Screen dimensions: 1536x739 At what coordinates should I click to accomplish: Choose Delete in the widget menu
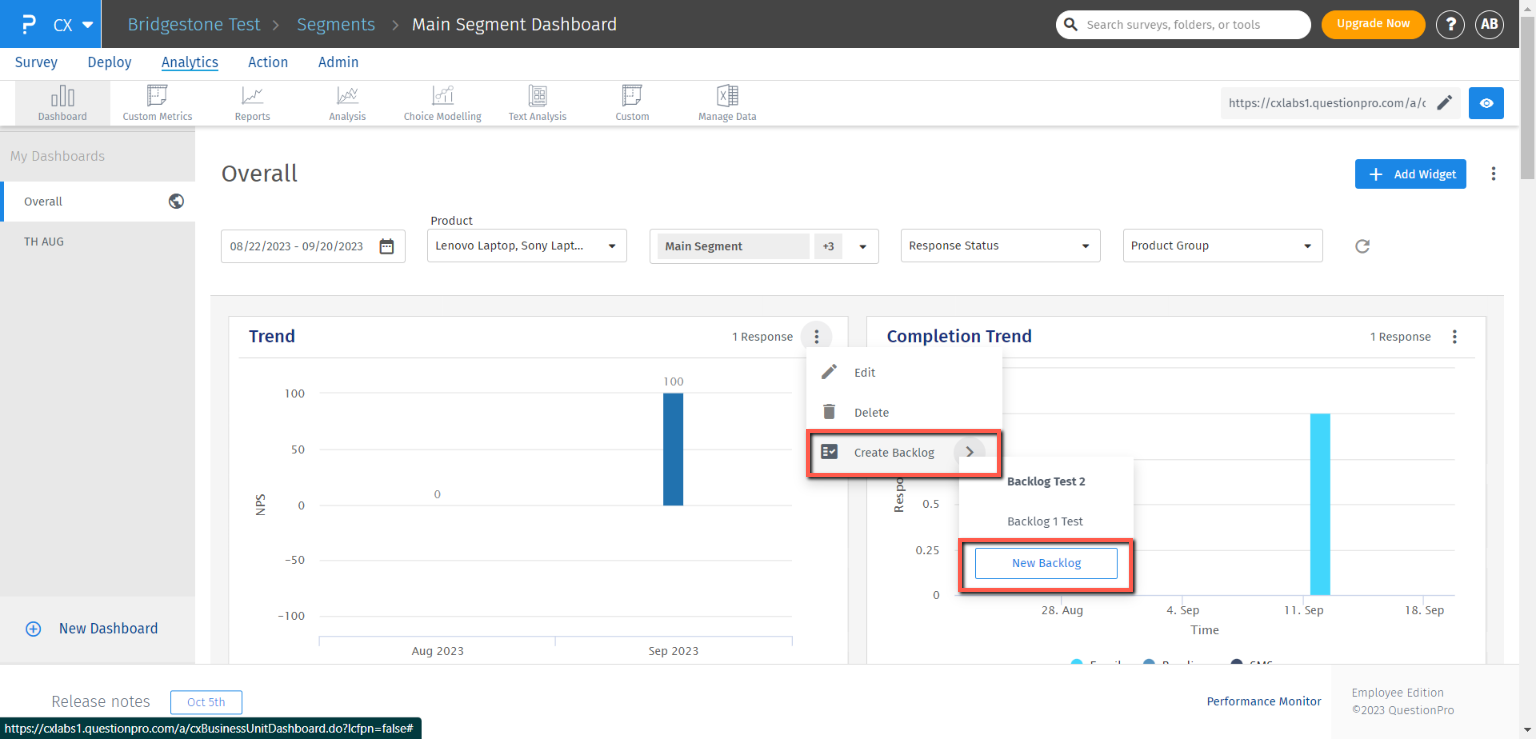pyautogui.click(x=870, y=412)
